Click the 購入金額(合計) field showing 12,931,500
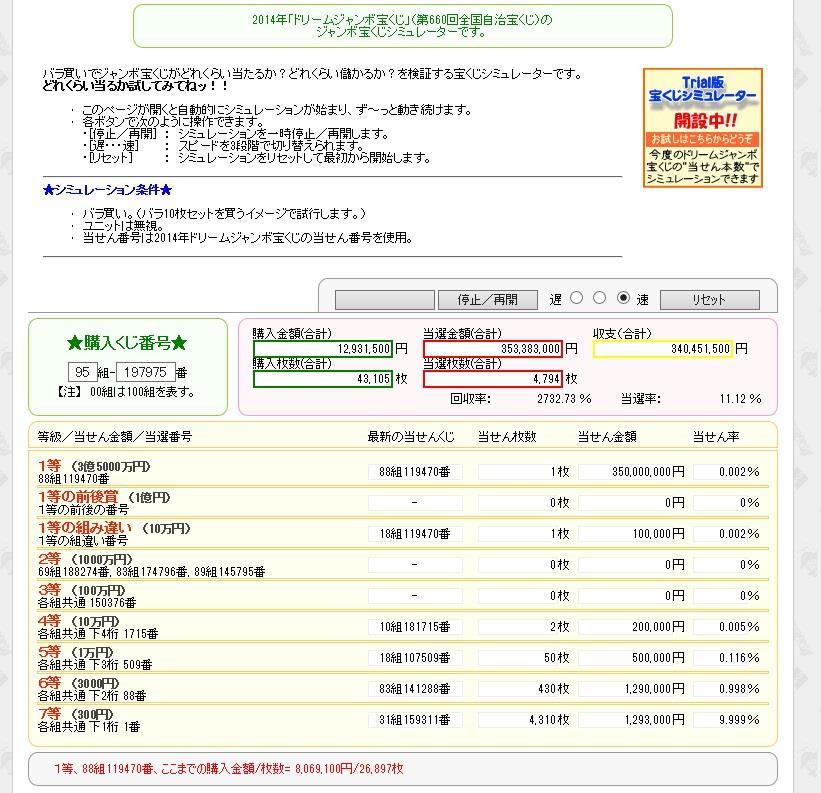The width and height of the screenshot is (821, 793). click(323, 349)
